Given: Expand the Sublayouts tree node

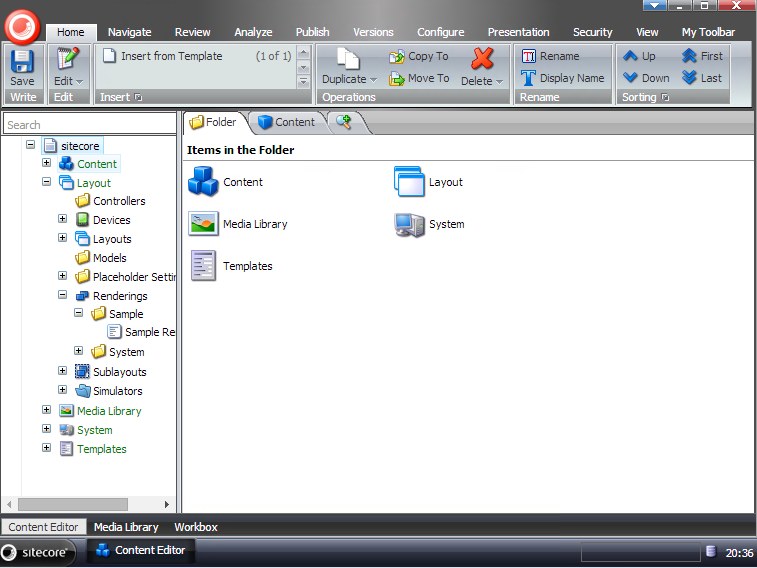Looking at the screenshot, I should click(x=62, y=371).
